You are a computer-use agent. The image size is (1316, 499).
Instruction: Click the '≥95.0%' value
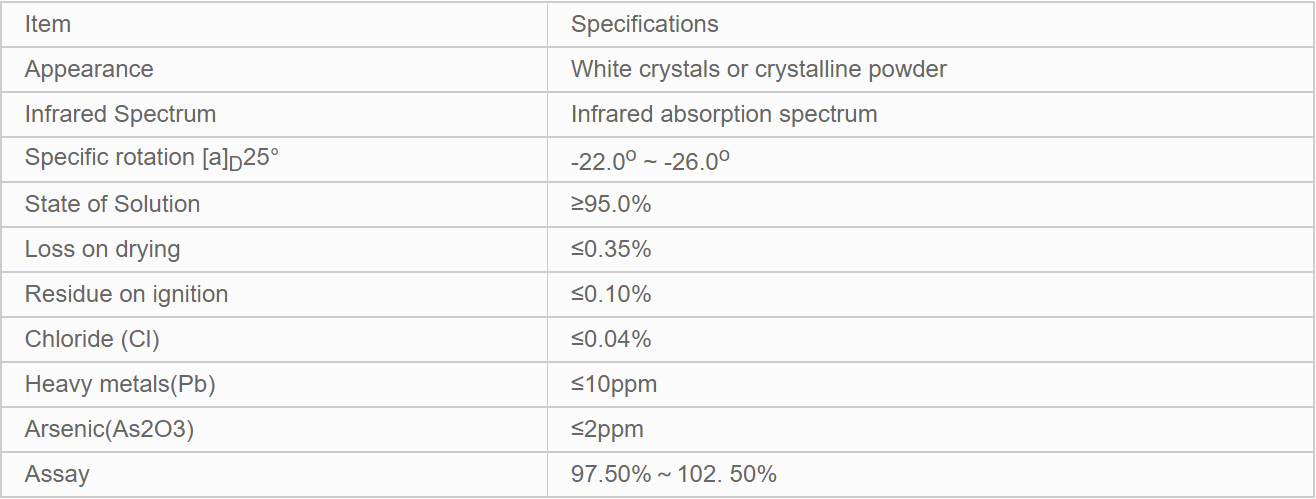click(x=611, y=204)
